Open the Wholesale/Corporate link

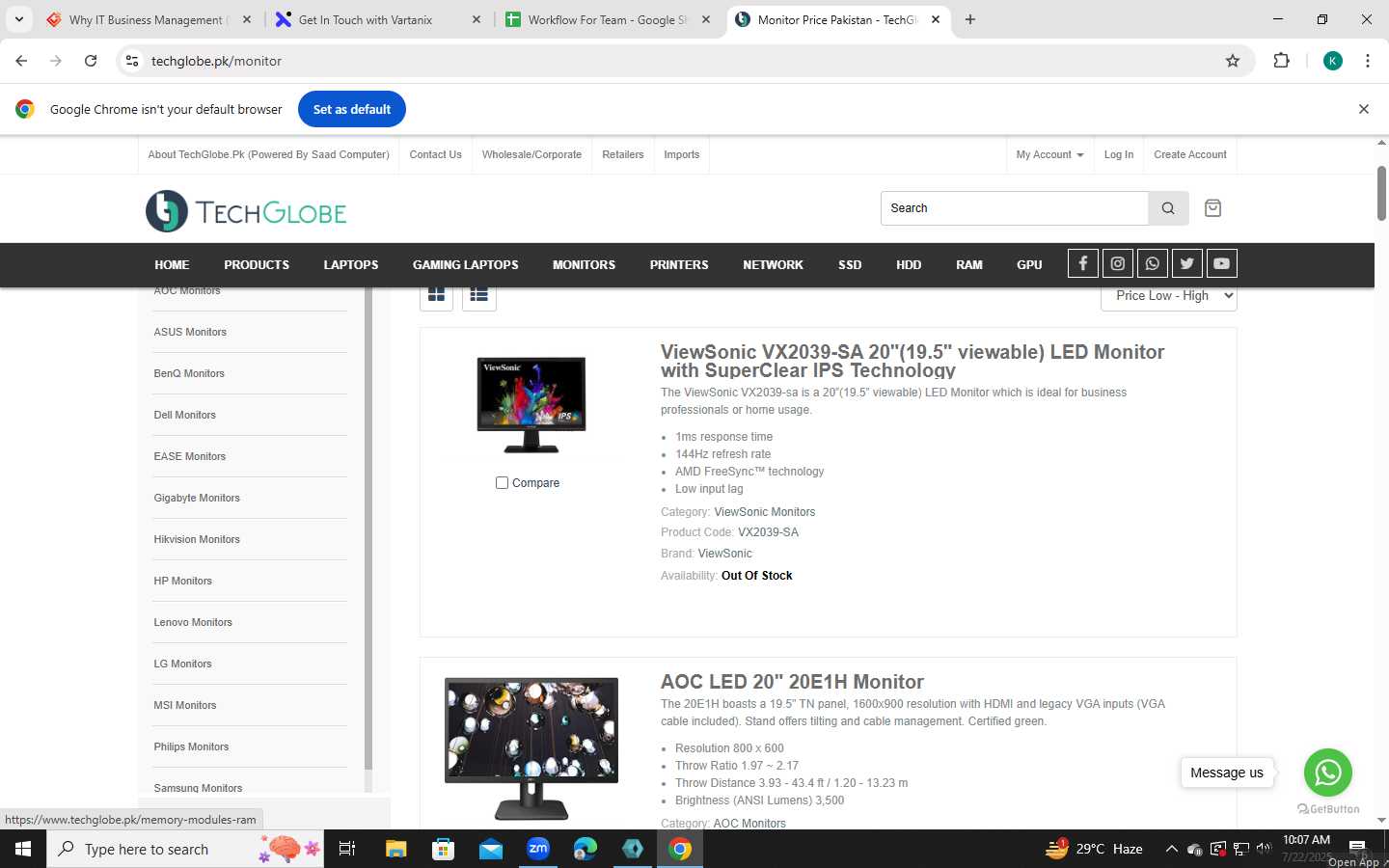pos(531,154)
